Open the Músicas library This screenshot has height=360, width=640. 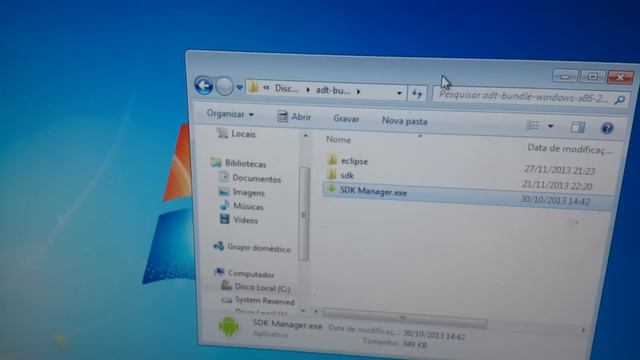point(248,207)
